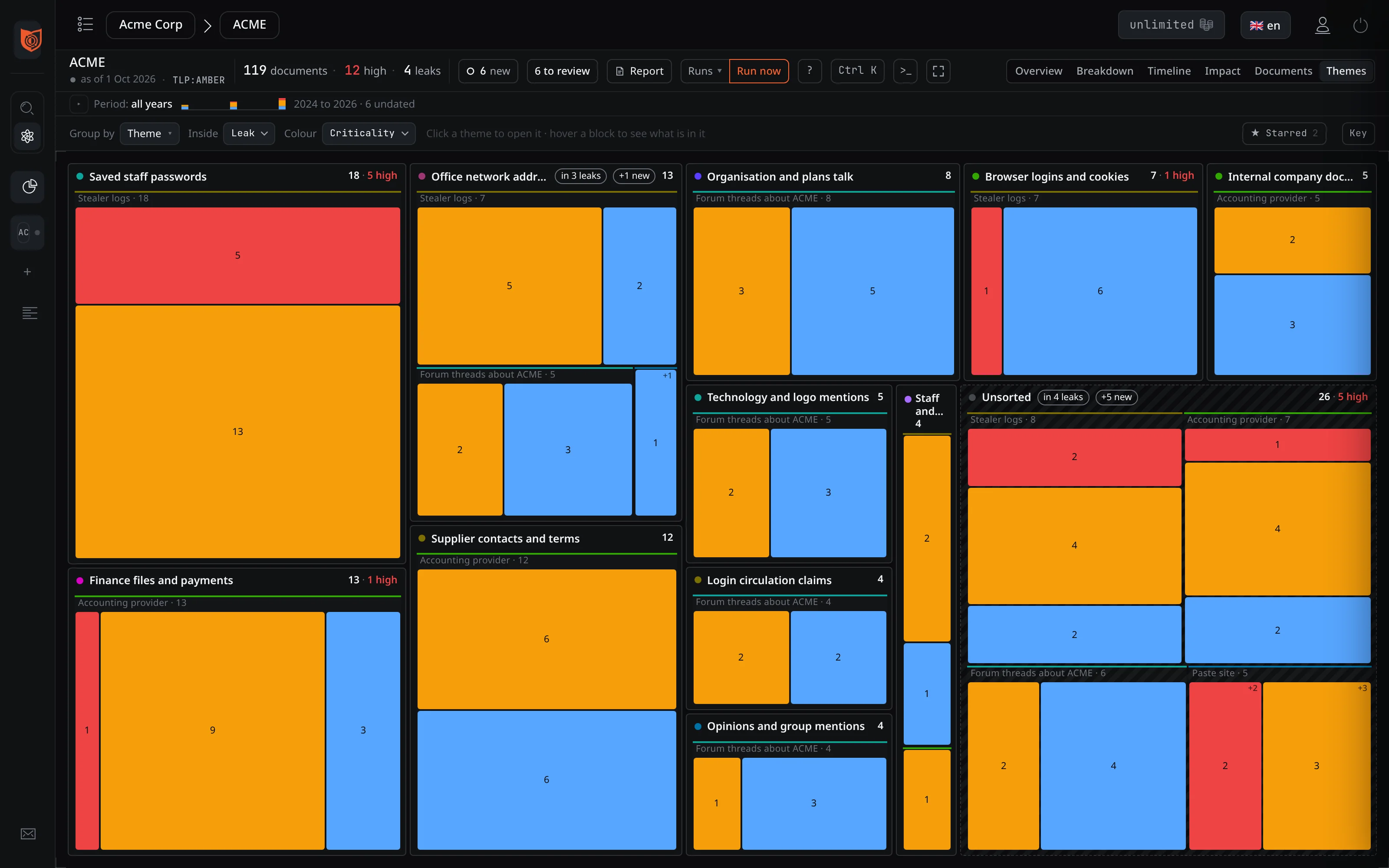Open the text lines icon in the sidebar
1389x868 pixels.
click(29, 313)
